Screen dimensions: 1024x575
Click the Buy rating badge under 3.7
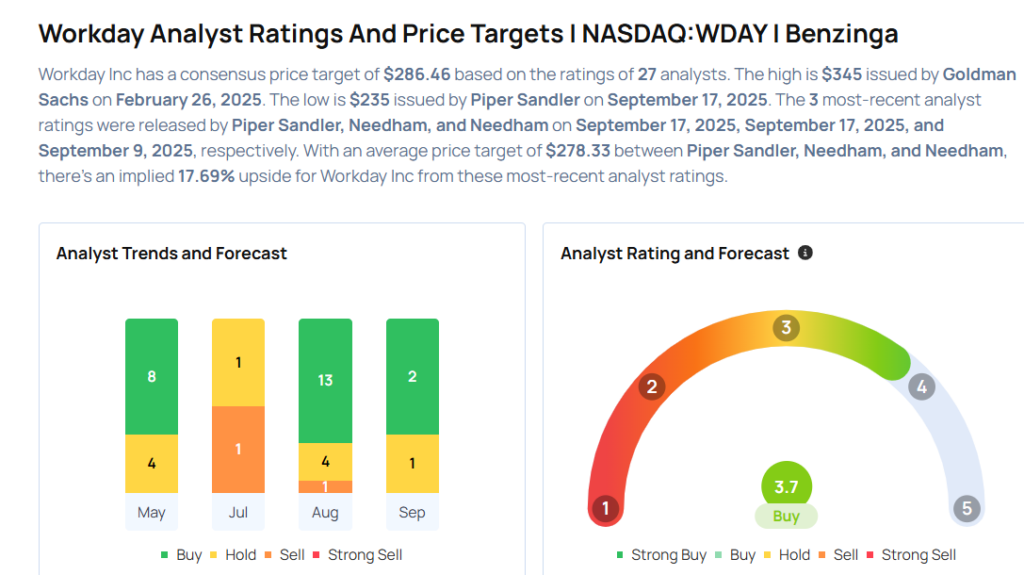click(786, 517)
